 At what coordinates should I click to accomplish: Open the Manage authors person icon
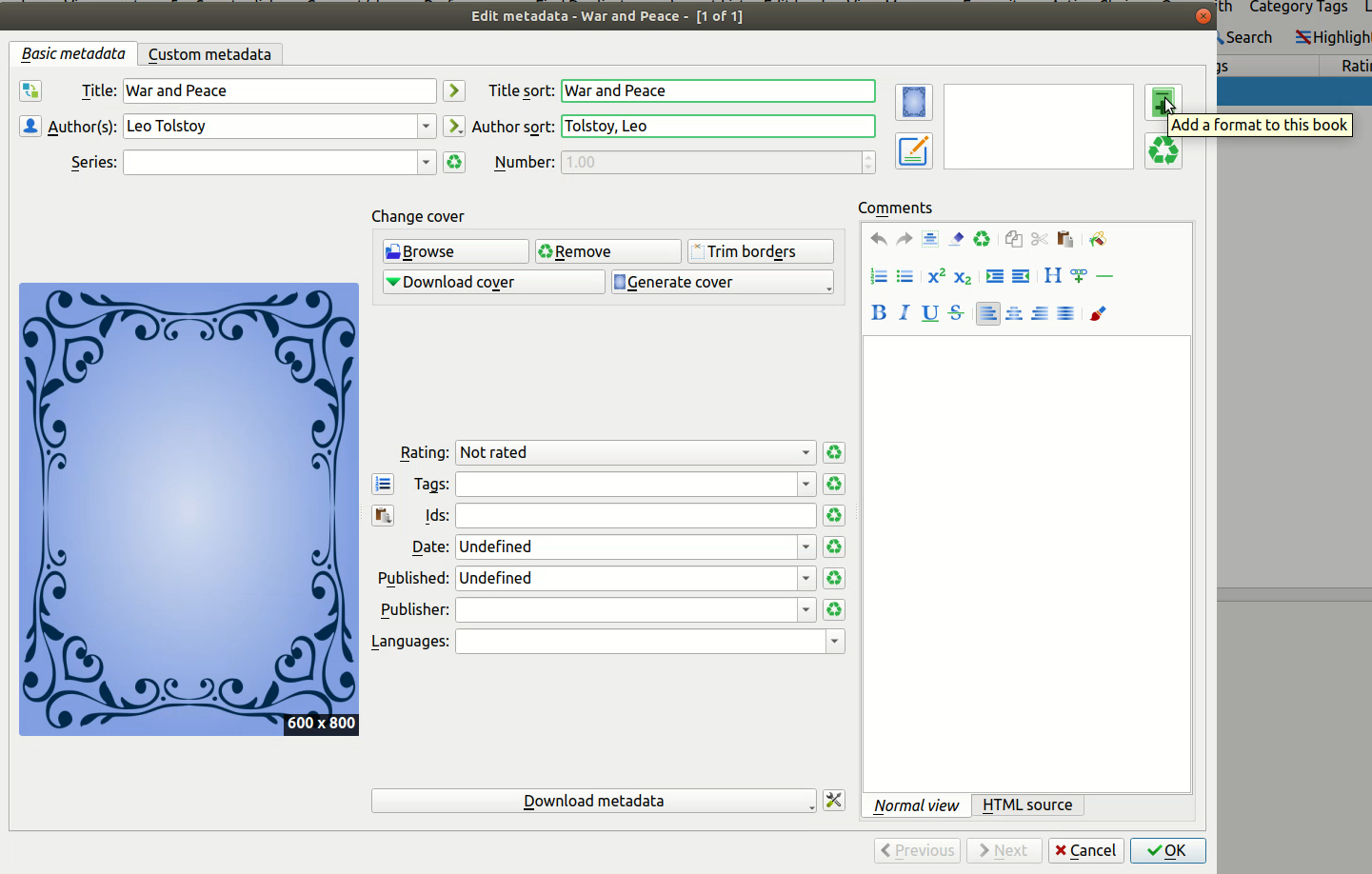[30, 127]
